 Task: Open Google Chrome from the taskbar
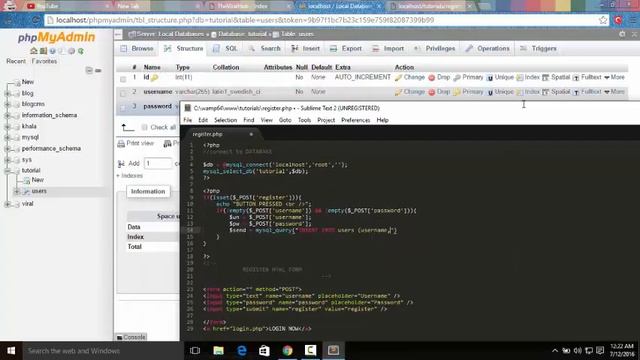287,351
